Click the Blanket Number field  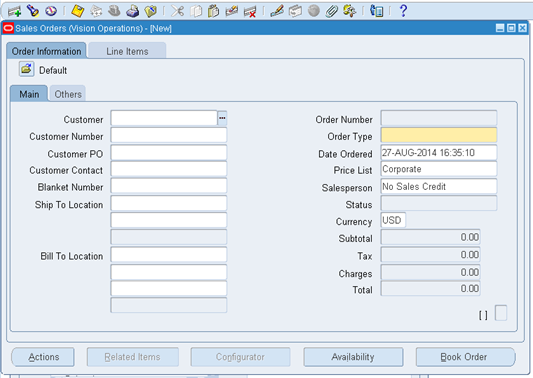coord(169,186)
